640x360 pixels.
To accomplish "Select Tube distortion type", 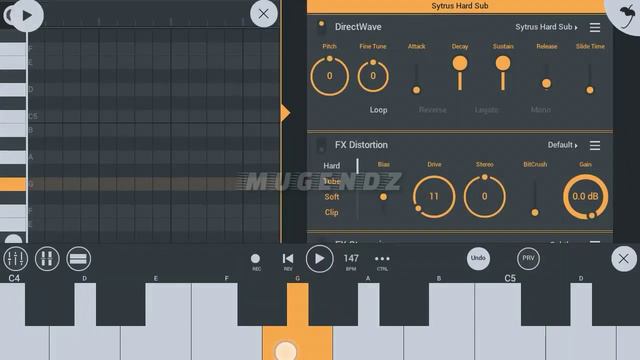I will point(331,181).
